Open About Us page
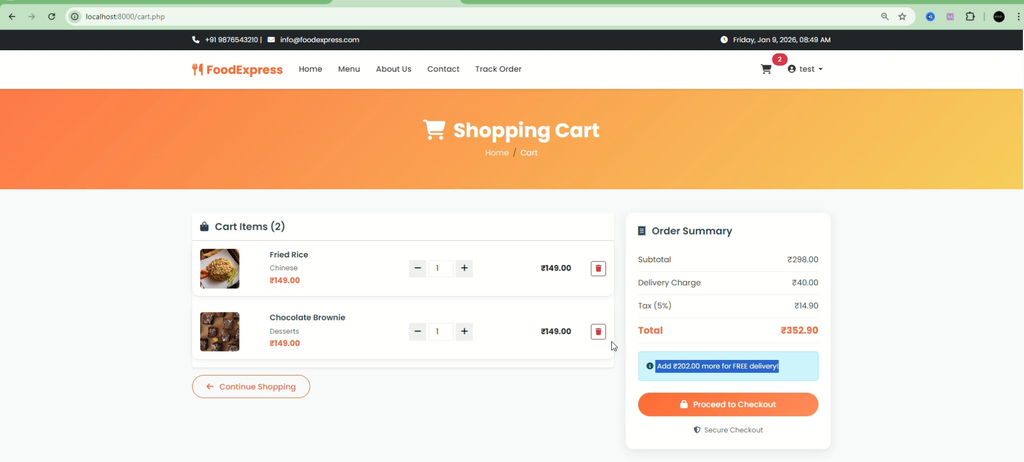The height and width of the screenshot is (462, 1024). [393, 69]
